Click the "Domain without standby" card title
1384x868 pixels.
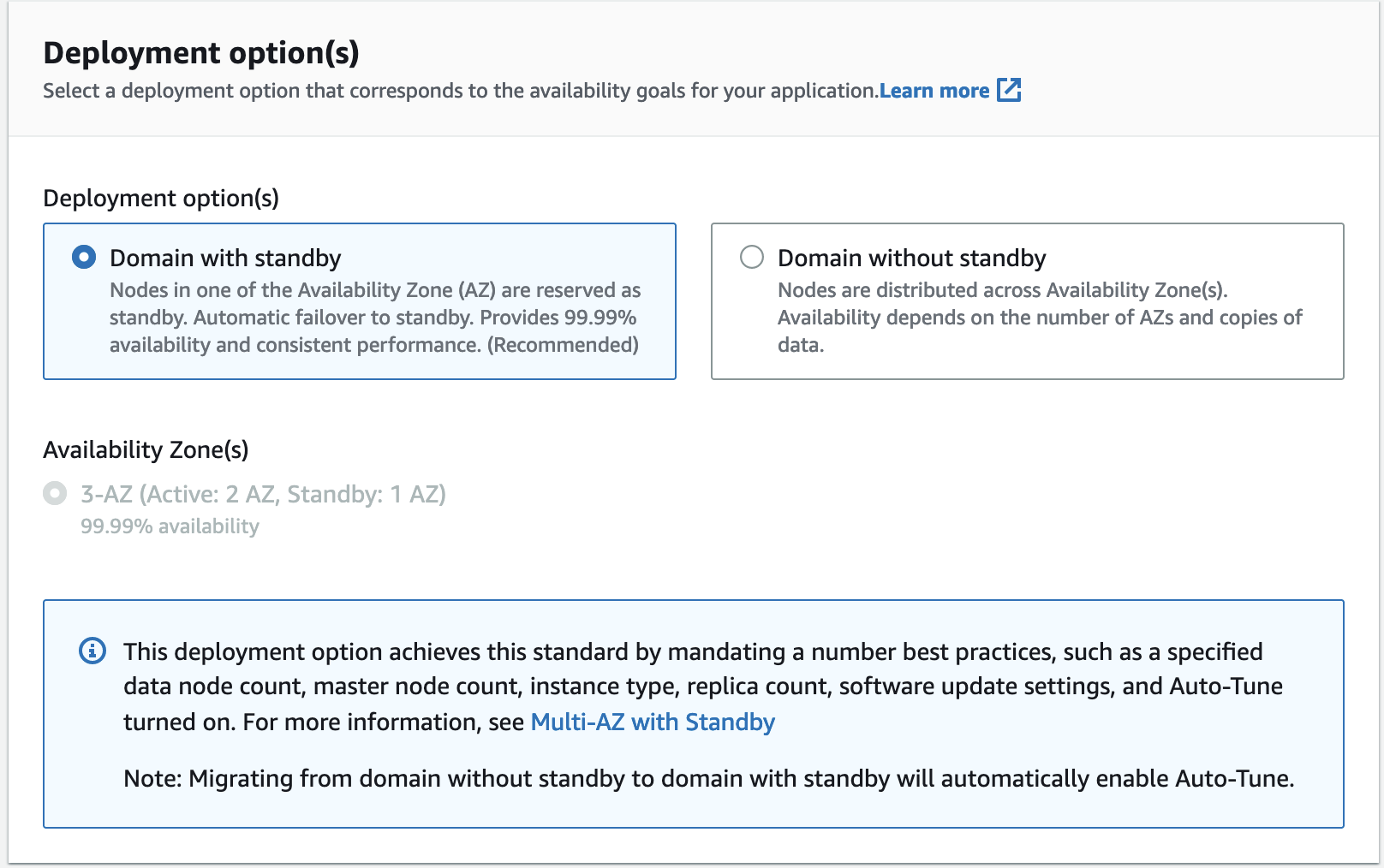coord(911,258)
